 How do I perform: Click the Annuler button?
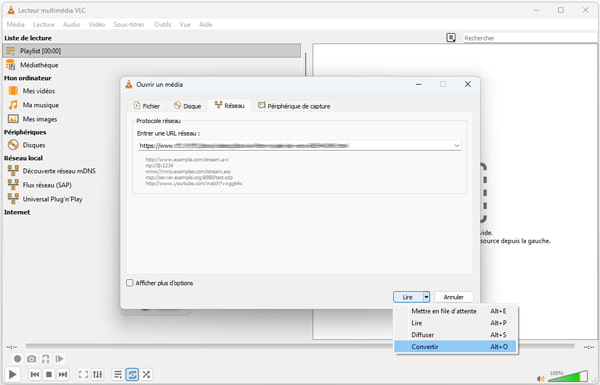click(x=453, y=297)
